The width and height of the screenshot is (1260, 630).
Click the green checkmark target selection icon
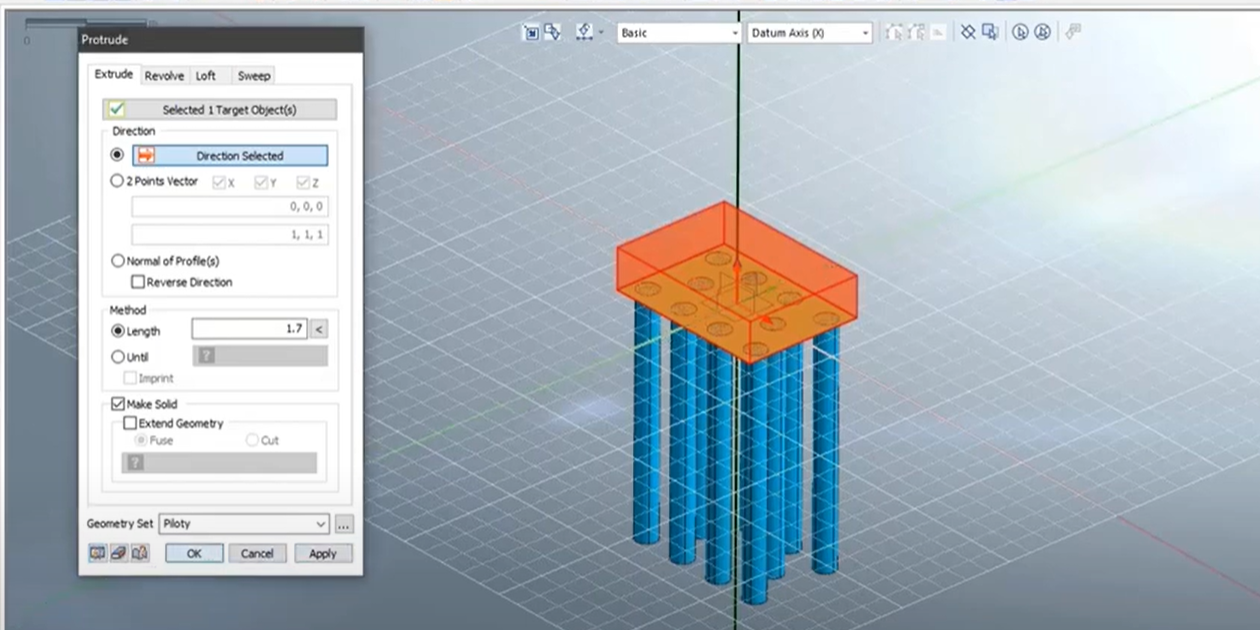click(117, 110)
